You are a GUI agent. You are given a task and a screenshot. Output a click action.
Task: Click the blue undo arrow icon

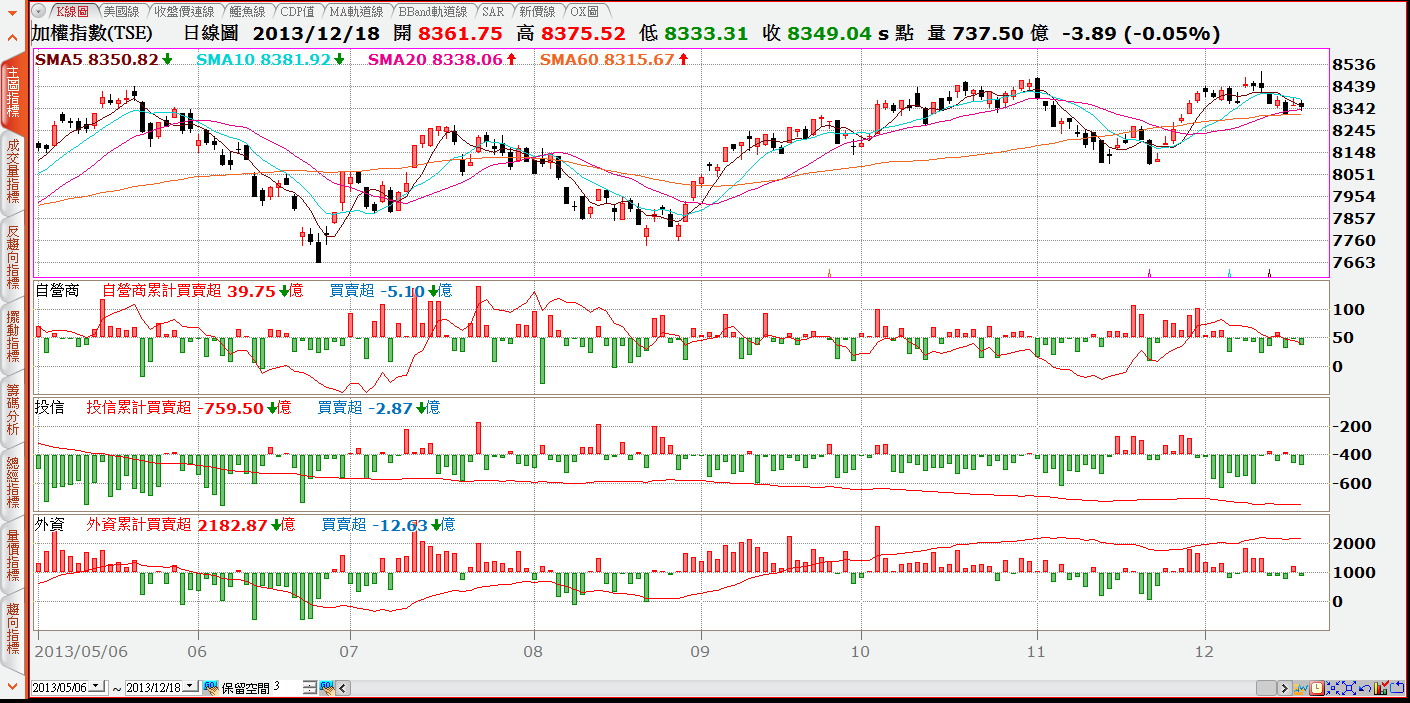tap(1365, 688)
